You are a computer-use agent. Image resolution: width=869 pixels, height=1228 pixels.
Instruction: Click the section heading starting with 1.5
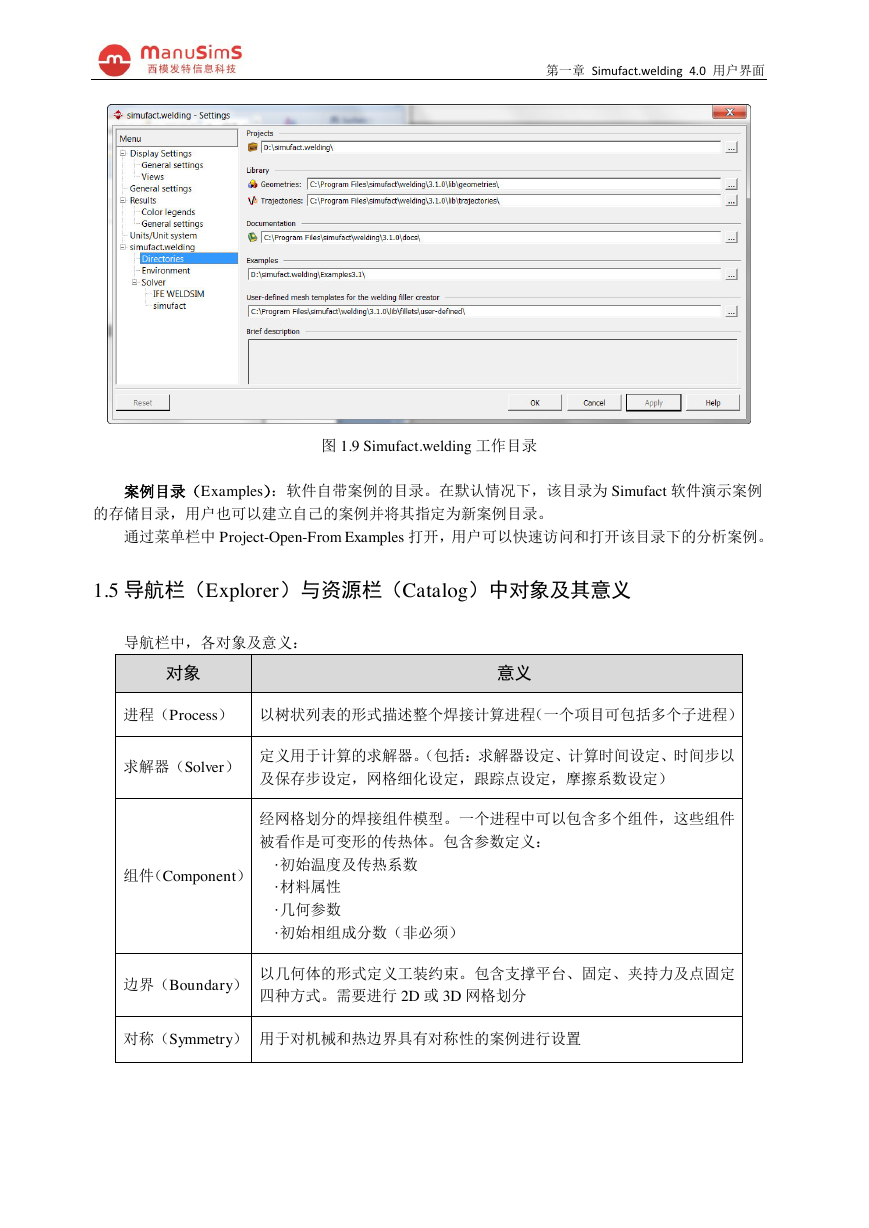(362, 590)
